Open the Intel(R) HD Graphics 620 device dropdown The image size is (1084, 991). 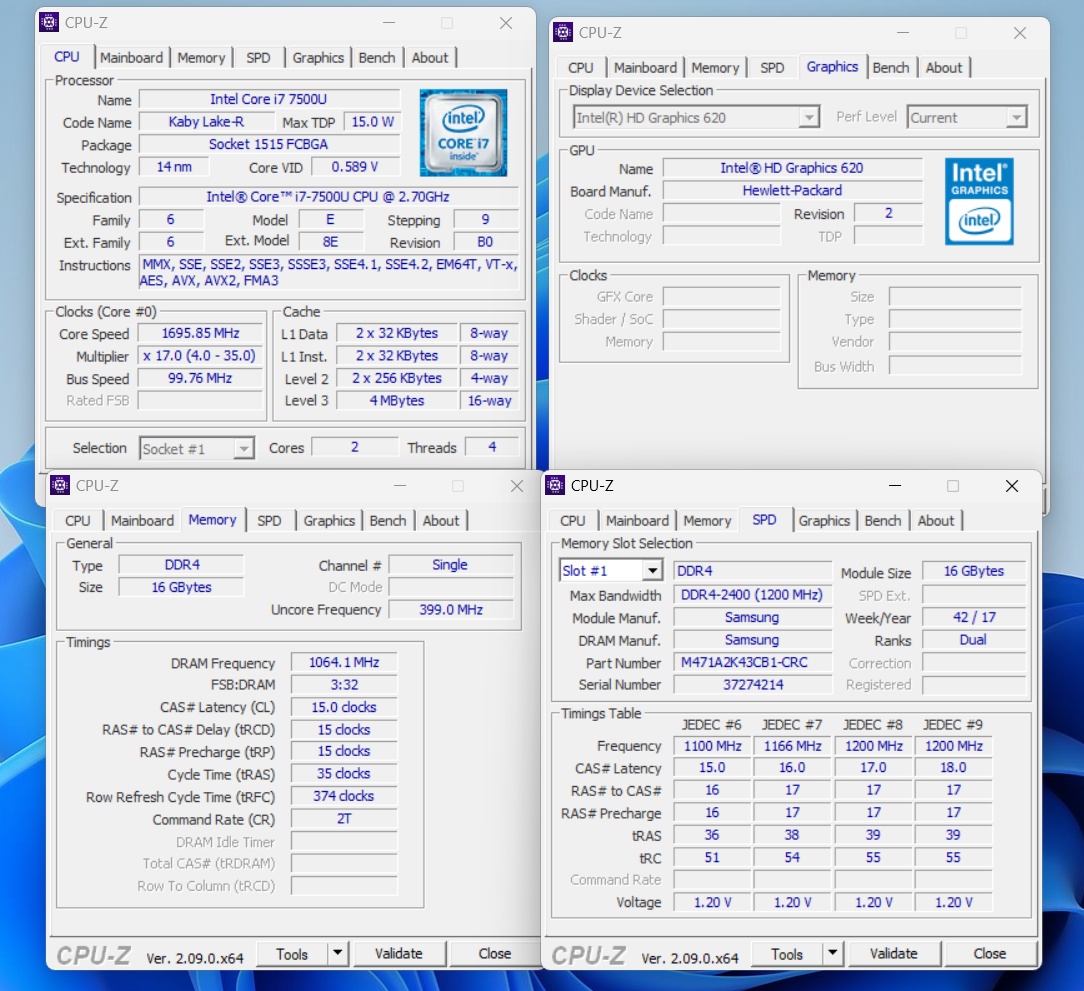point(808,116)
